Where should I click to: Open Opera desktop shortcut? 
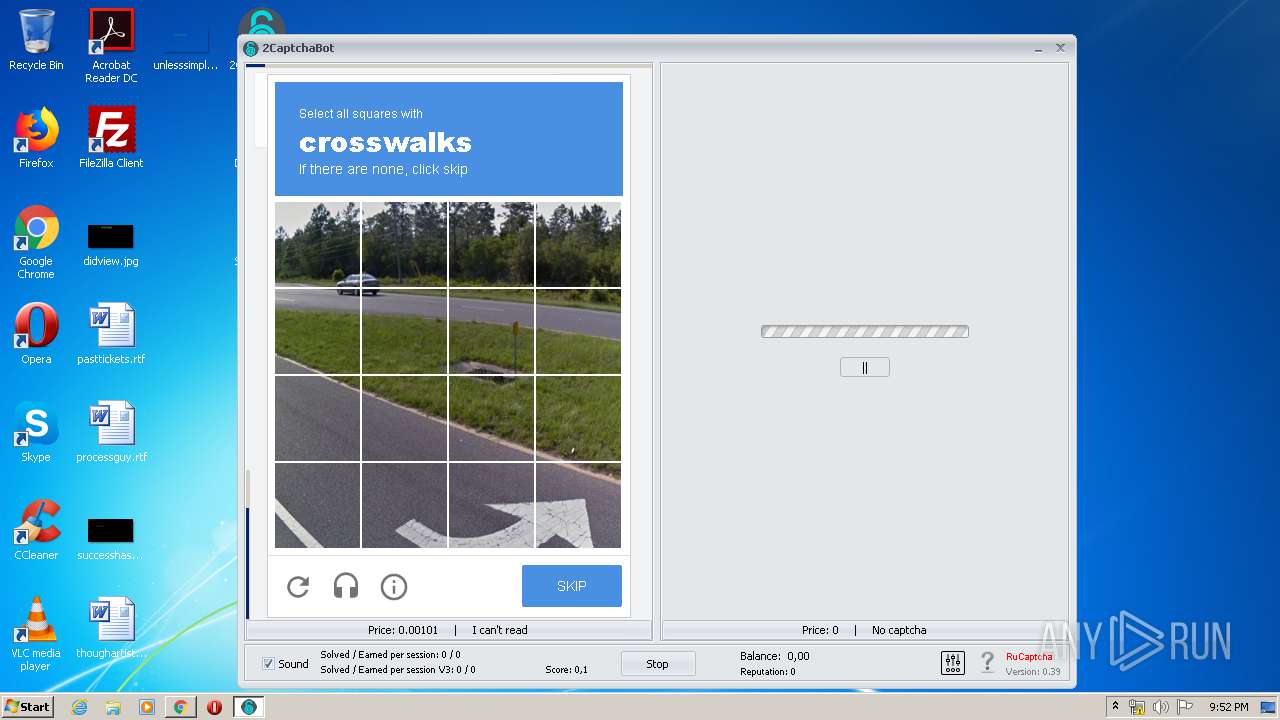point(36,334)
